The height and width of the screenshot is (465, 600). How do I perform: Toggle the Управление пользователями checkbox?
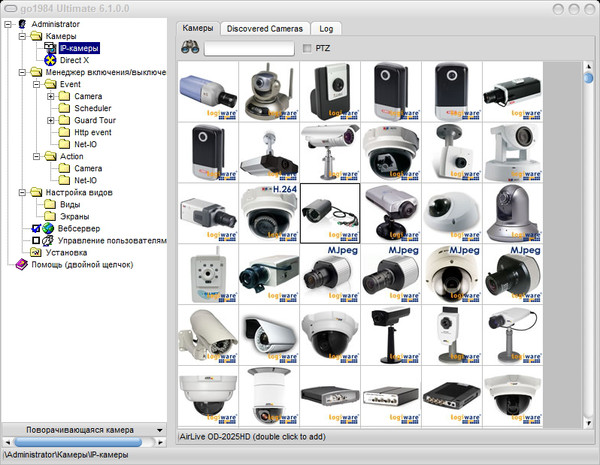(36, 240)
